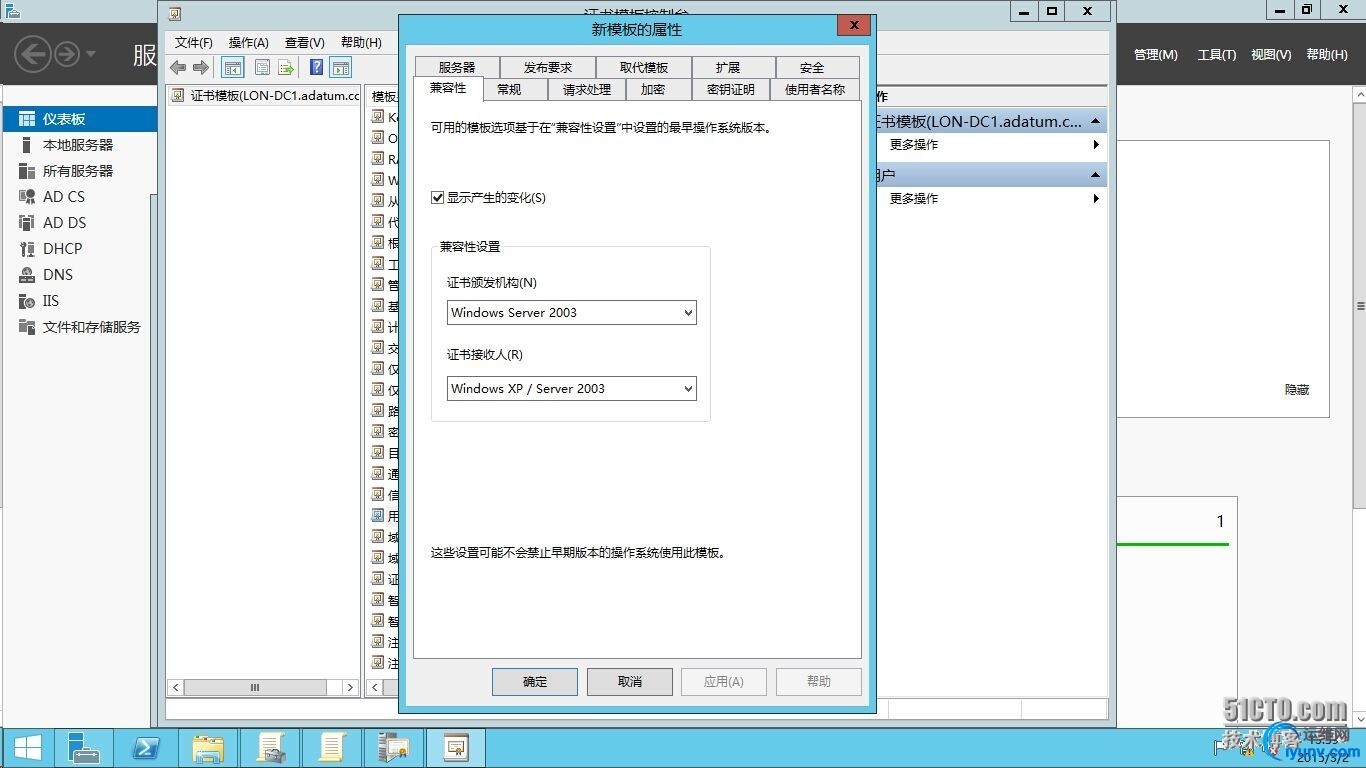Select 本地服务器 in the Server Manager sidebar
This screenshot has height=768, width=1366.
78,145
